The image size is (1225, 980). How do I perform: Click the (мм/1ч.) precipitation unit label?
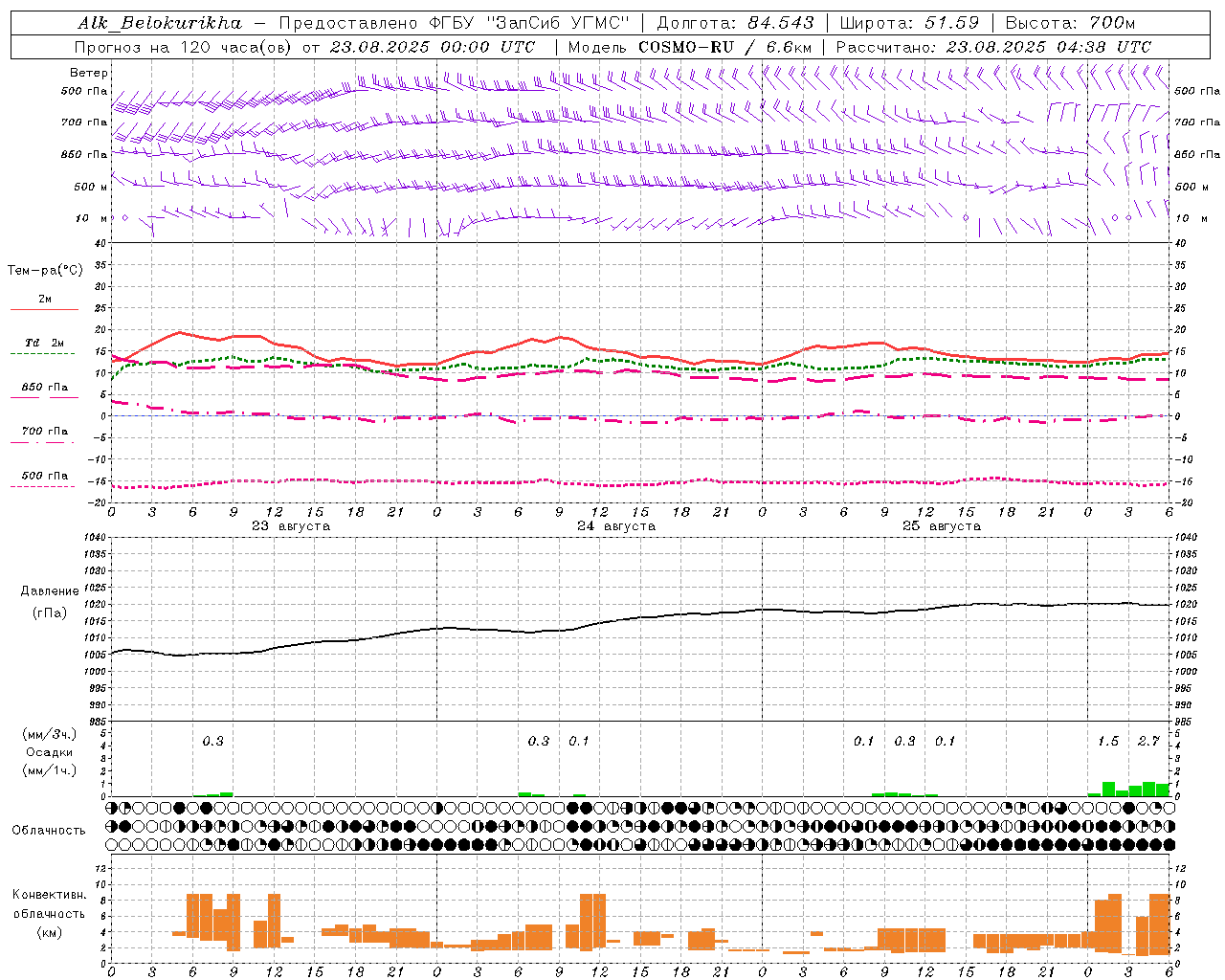tap(50, 770)
